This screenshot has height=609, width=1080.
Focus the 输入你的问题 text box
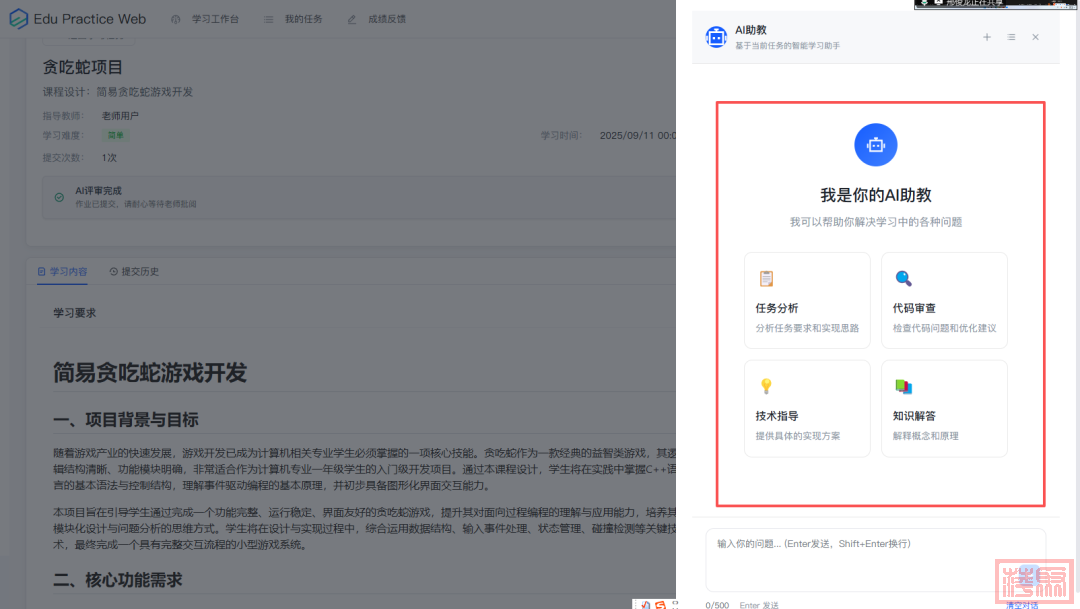[875, 560]
